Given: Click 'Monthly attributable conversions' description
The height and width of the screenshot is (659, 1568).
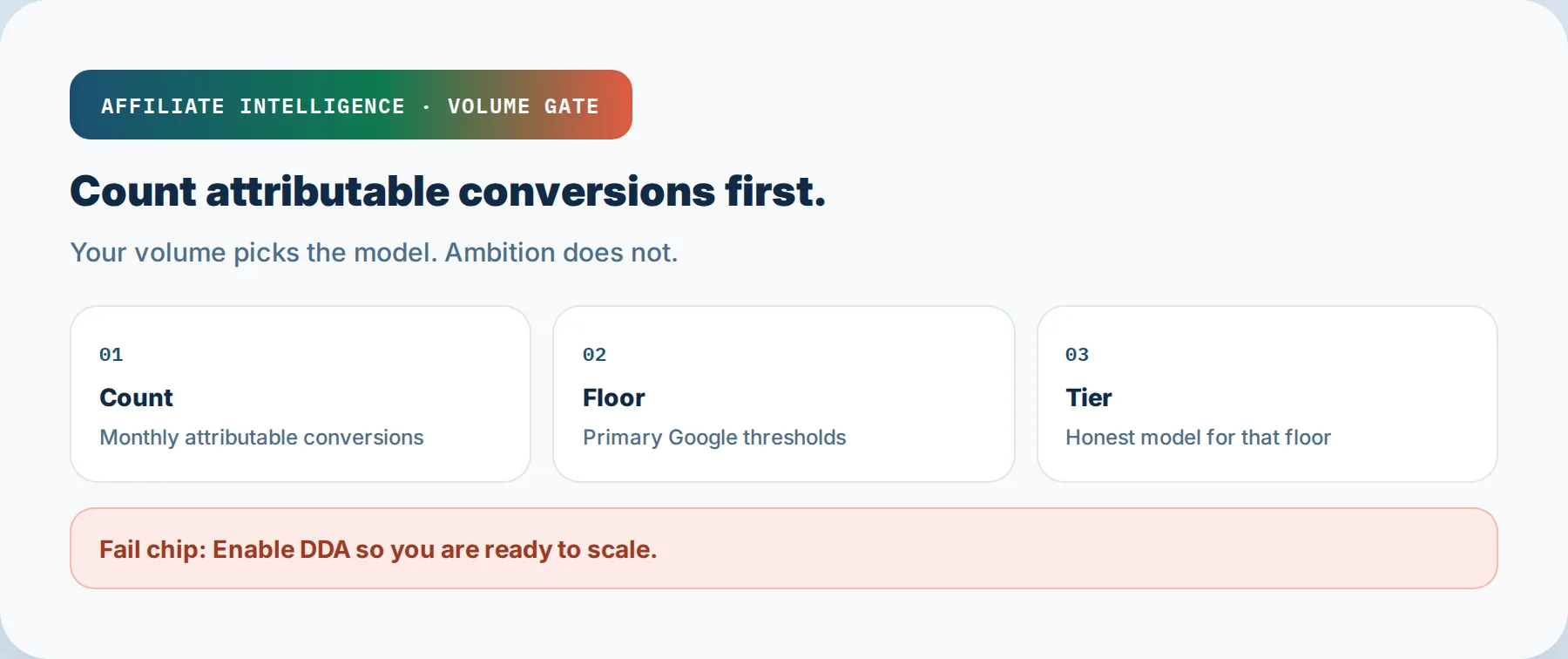Looking at the screenshot, I should pos(261,438).
